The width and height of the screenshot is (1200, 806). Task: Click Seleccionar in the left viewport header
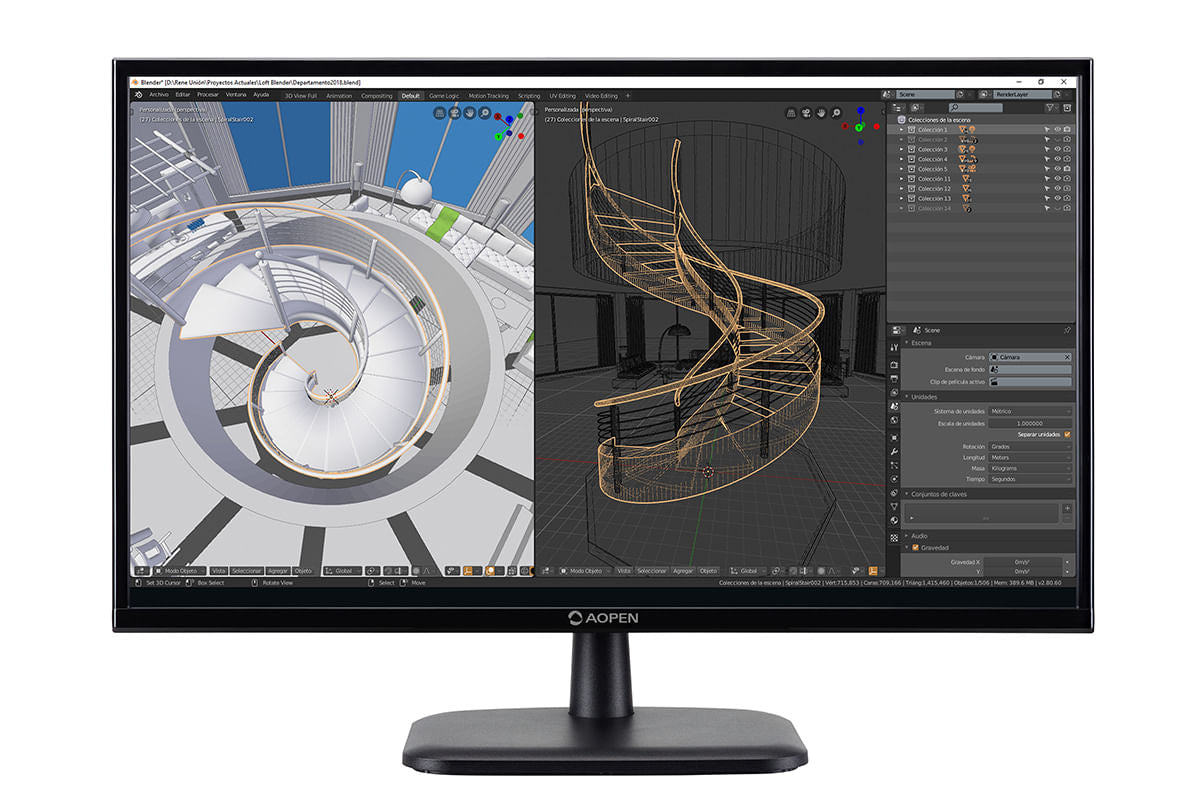tap(246, 571)
